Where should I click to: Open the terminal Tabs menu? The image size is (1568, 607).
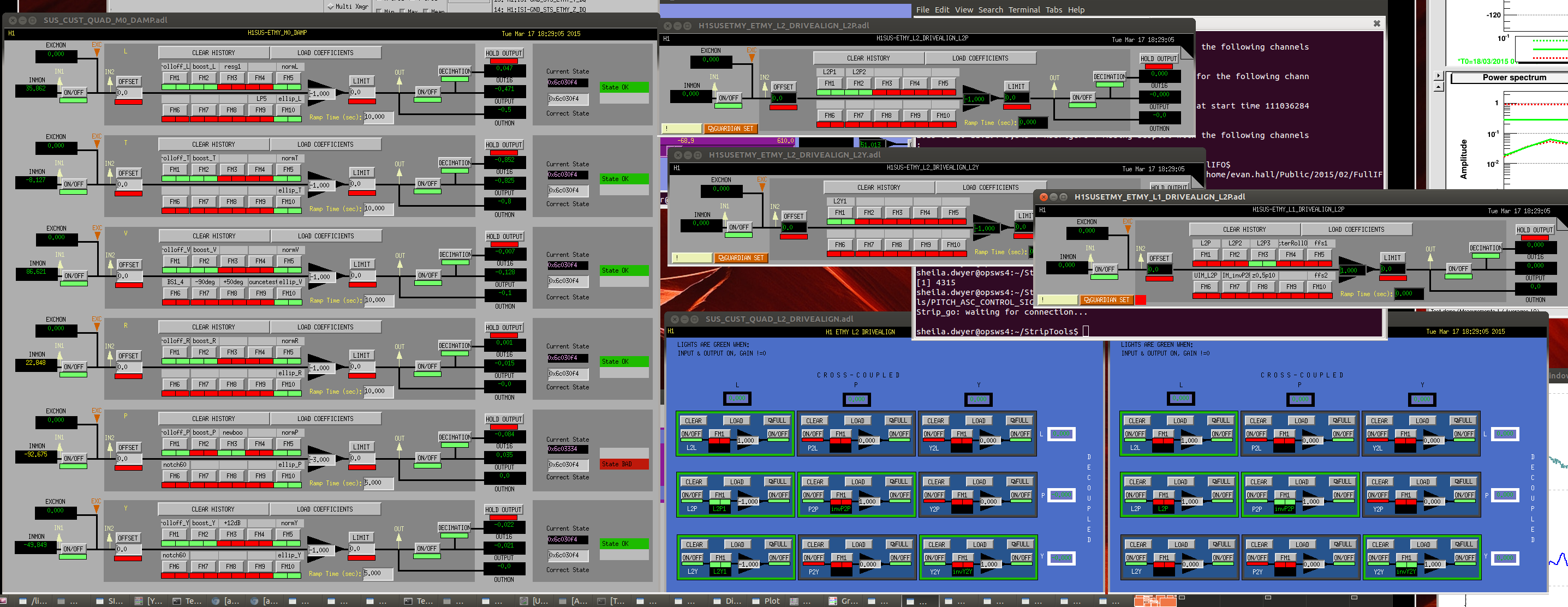(1054, 10)
